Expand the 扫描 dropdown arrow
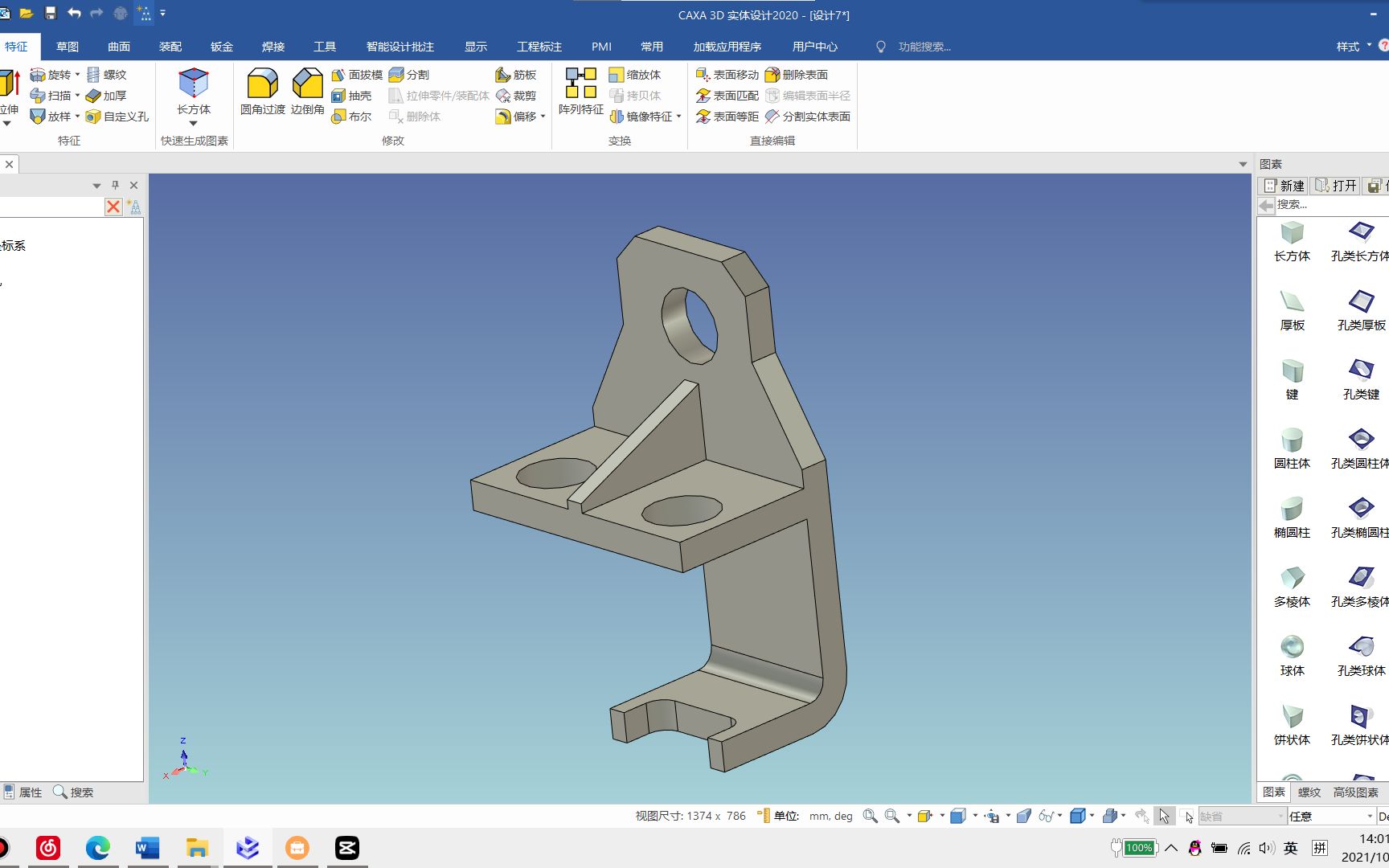 point(77,96)
